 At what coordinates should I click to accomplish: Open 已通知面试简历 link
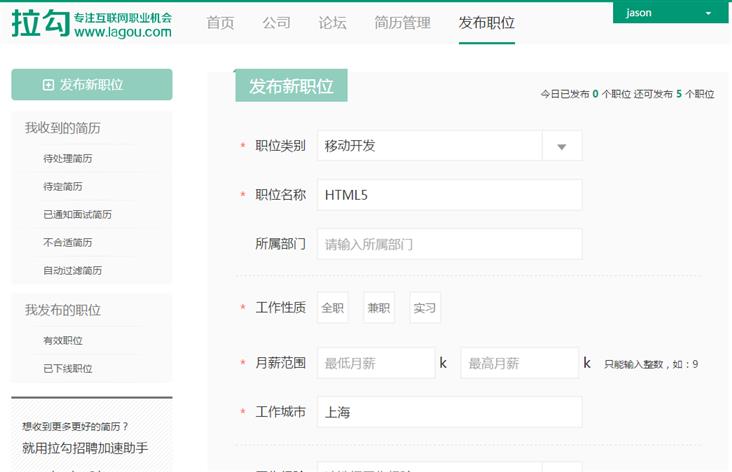[77, 214]
